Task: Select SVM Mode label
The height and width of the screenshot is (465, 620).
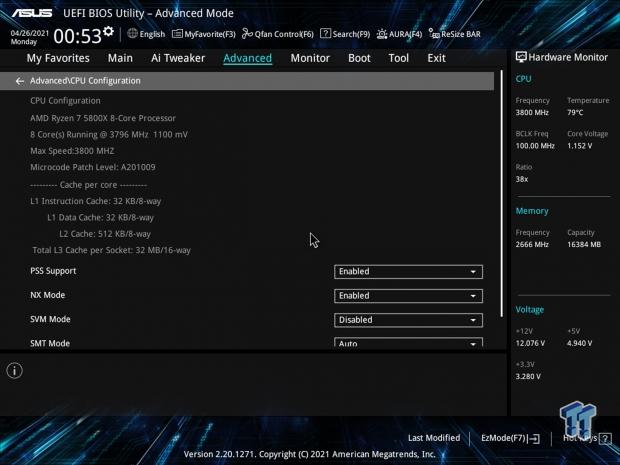Action: point(50,319)
